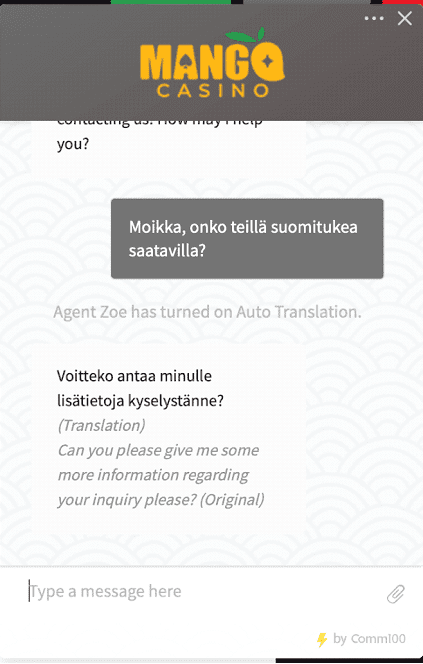
Task: Open the "by Comm100" link
Action: tap(369, 639)
